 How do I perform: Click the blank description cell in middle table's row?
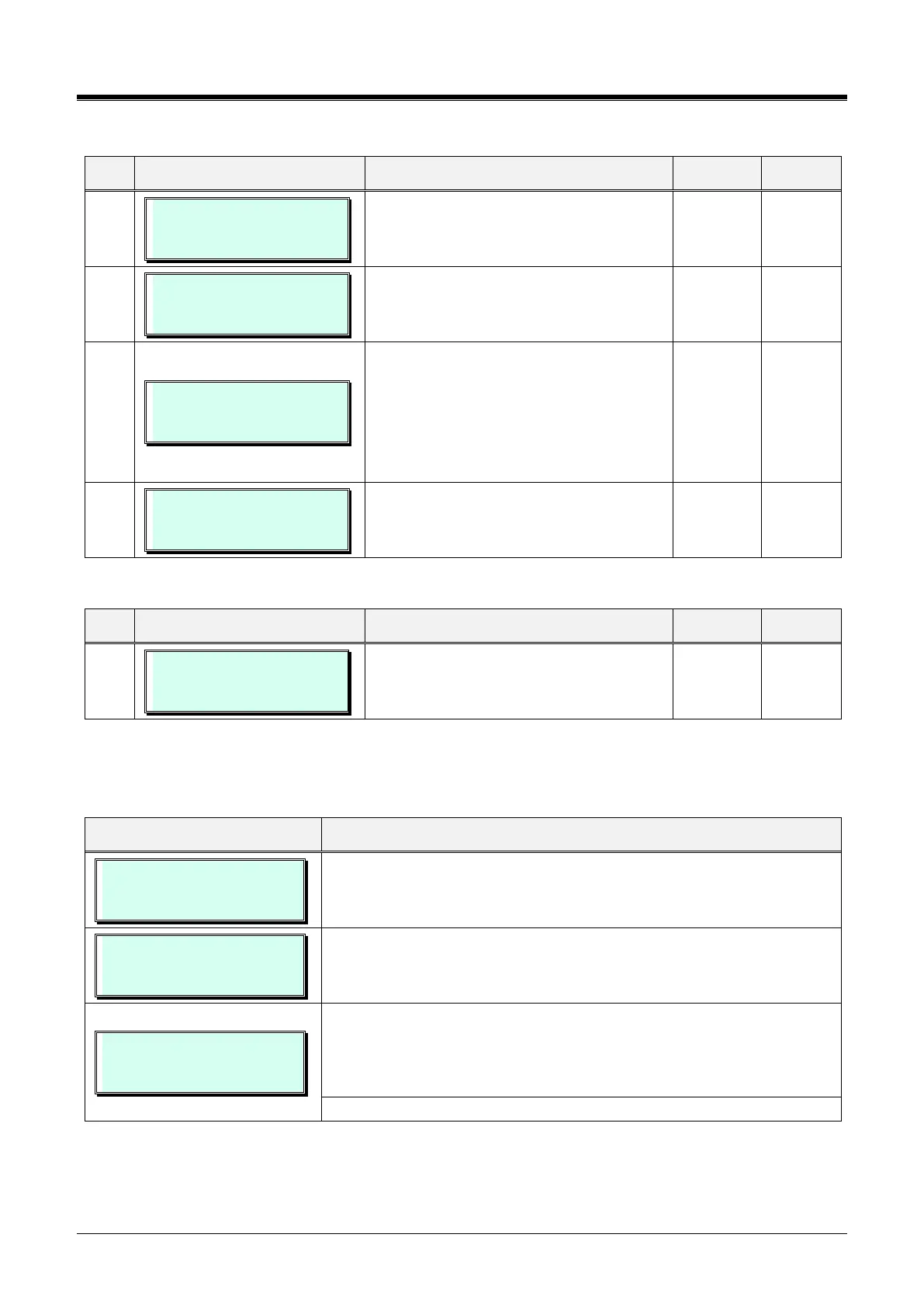pos(518,681)
